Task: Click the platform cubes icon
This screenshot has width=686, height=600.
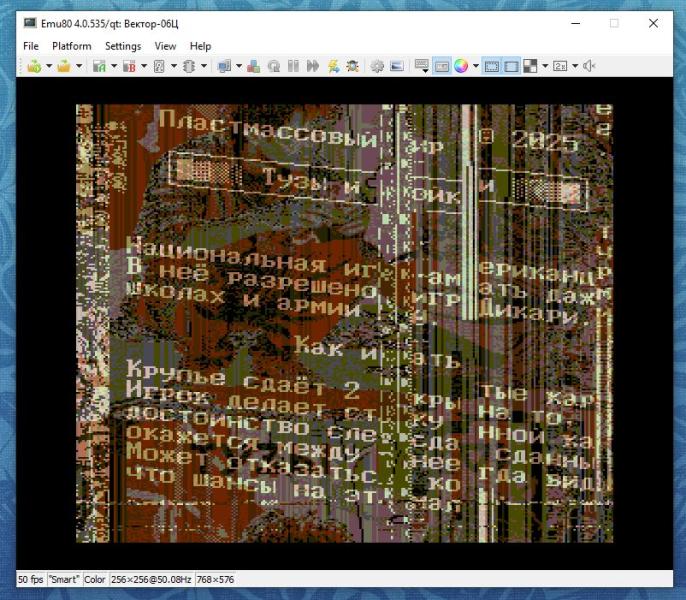Action: (253, 66)
